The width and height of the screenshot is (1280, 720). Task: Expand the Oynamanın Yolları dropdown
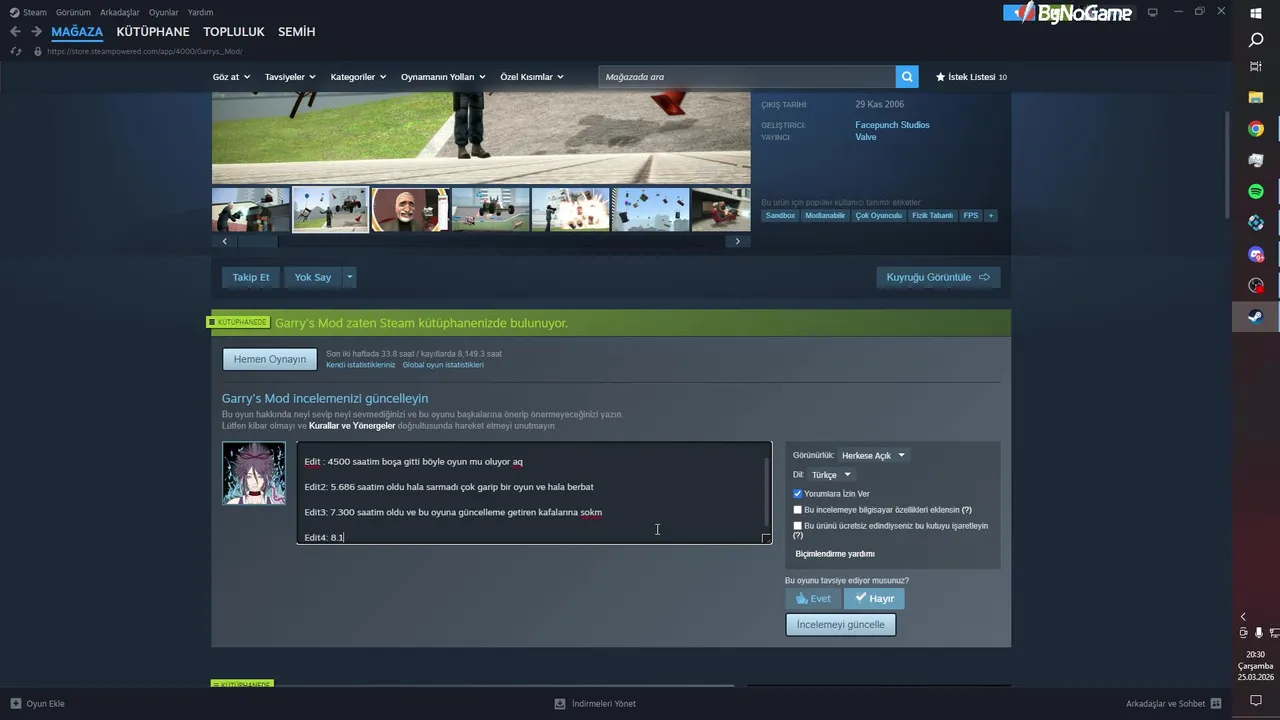click(443, 77)
